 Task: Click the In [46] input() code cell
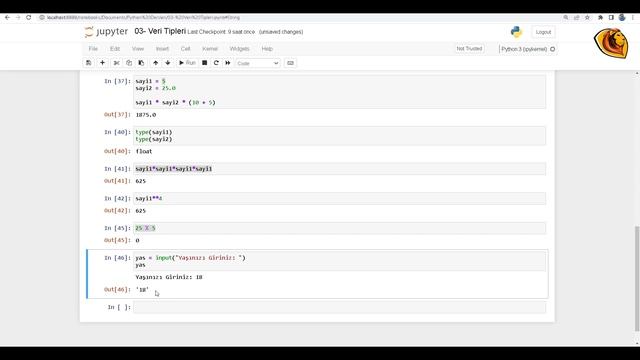pos(340,261)
